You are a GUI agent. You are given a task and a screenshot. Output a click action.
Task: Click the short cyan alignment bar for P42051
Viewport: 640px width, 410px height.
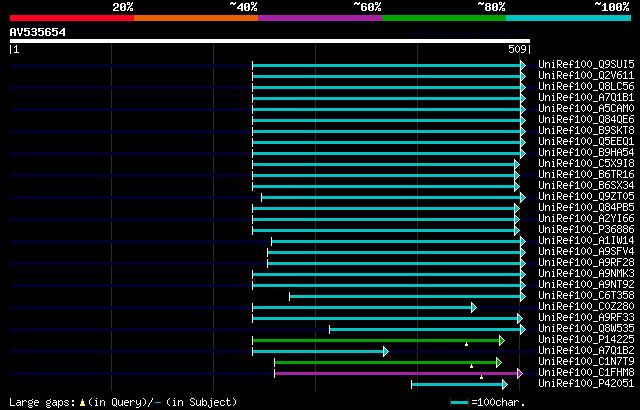(x=457, y=384)
